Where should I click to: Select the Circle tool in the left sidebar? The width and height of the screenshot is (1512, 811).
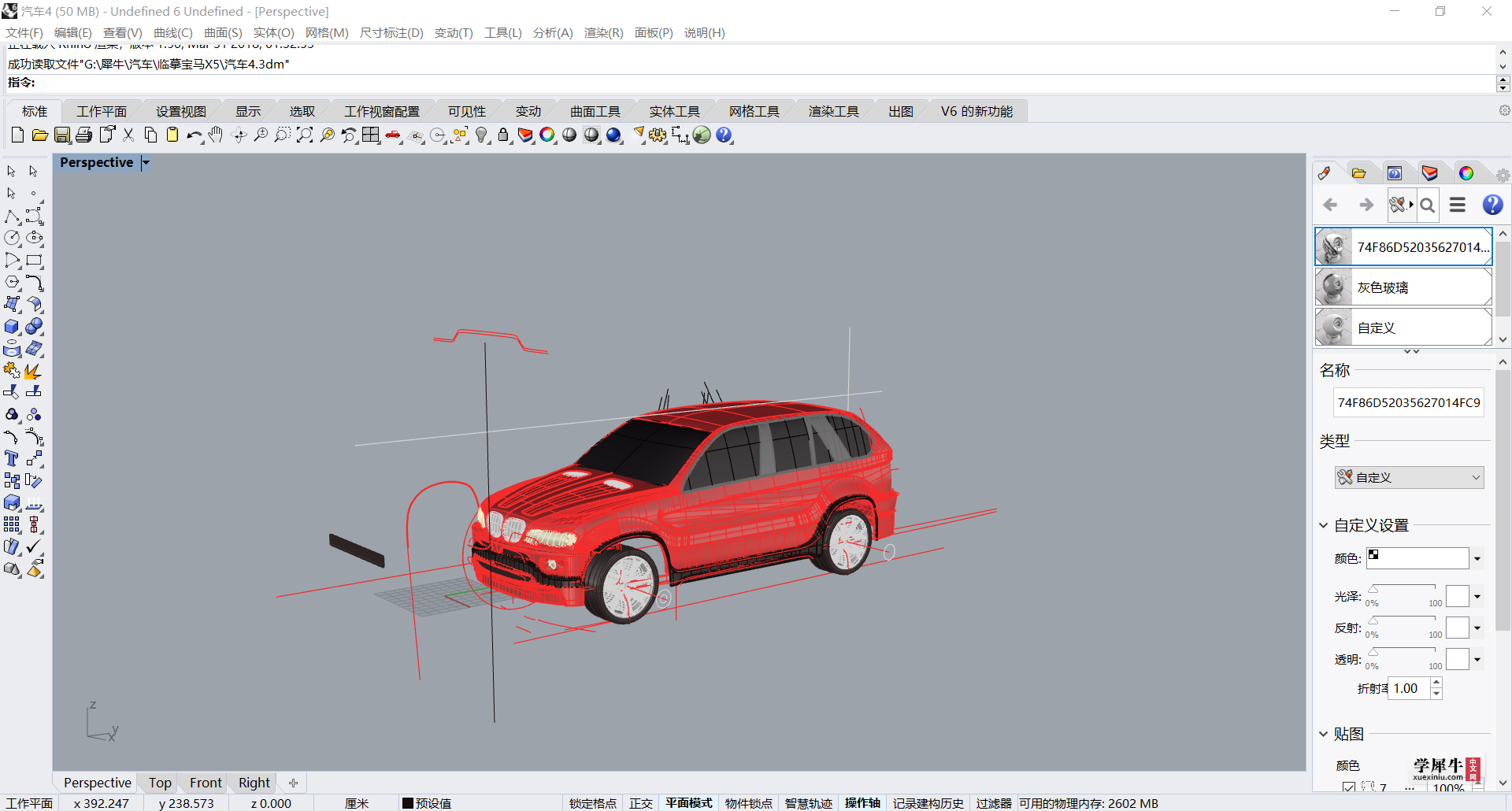[12, 238]
